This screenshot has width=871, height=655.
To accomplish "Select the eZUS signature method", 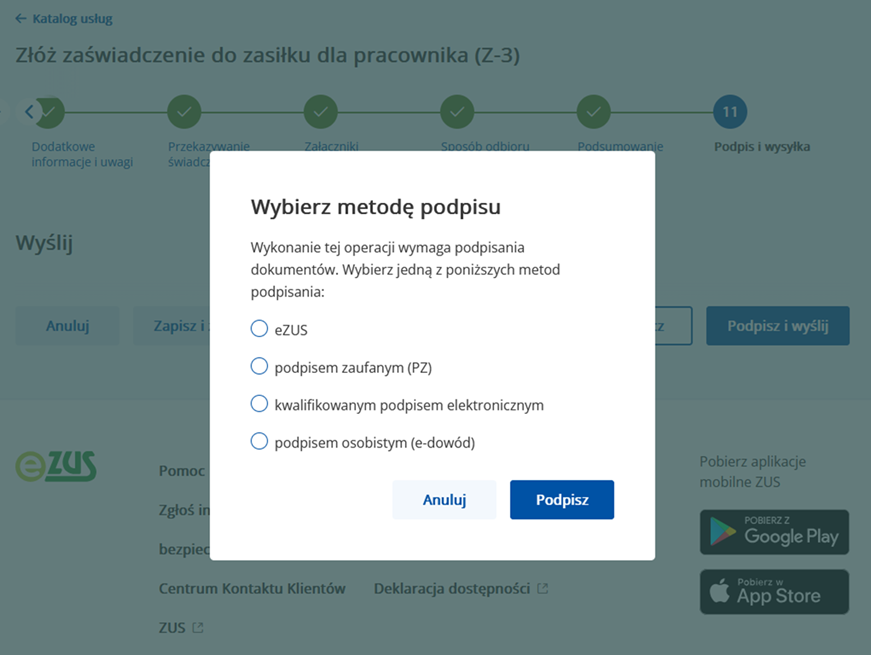I will coord(259,327).
